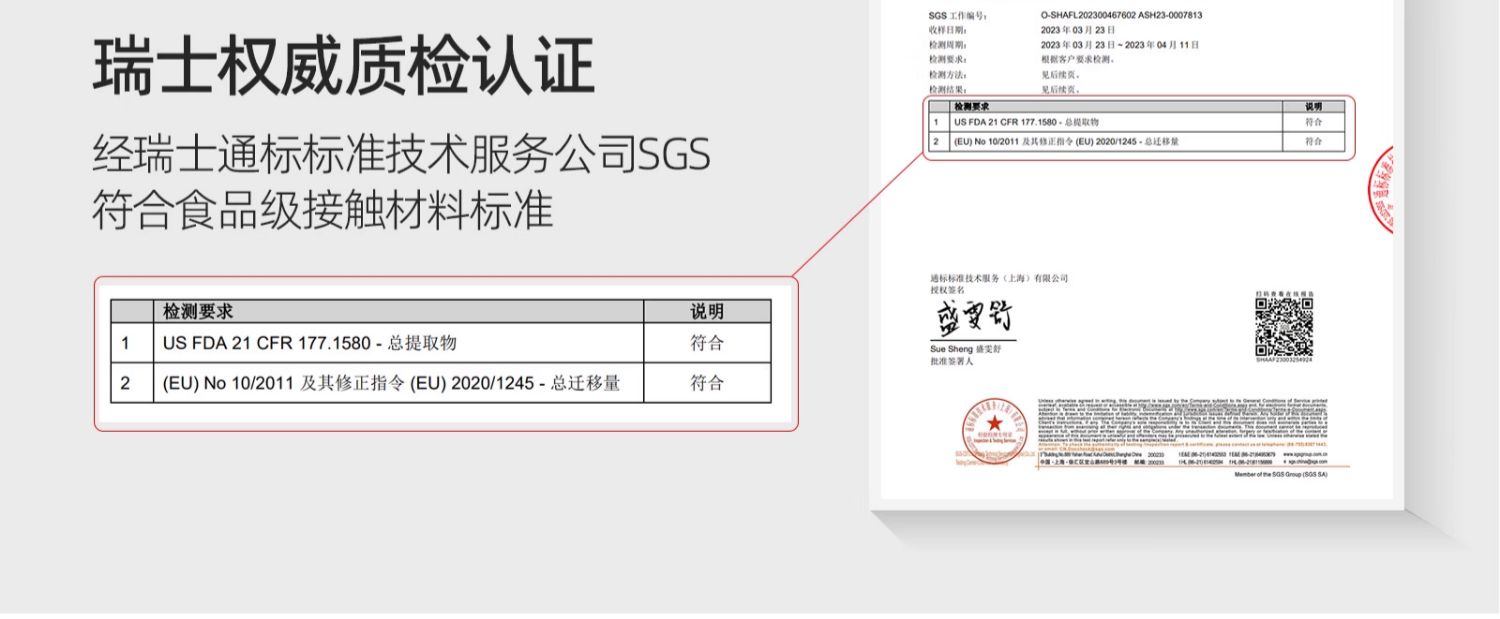Click "检测要求" header in the enlarged table

(x=198, y=312)
